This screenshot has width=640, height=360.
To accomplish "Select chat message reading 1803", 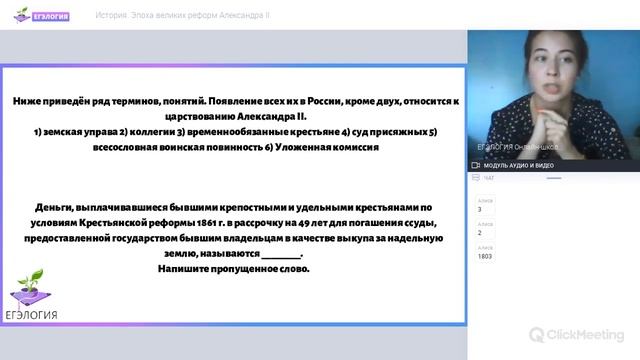I will click(x=485, y=253).
